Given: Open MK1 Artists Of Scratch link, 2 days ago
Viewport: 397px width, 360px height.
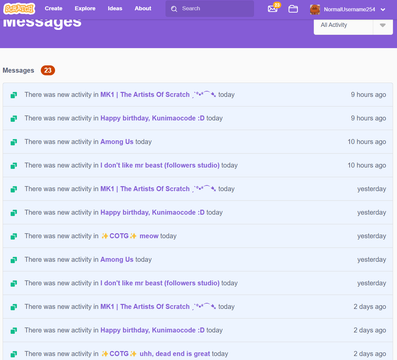Looking at the screenshot, I should click(x=158, y=307).
